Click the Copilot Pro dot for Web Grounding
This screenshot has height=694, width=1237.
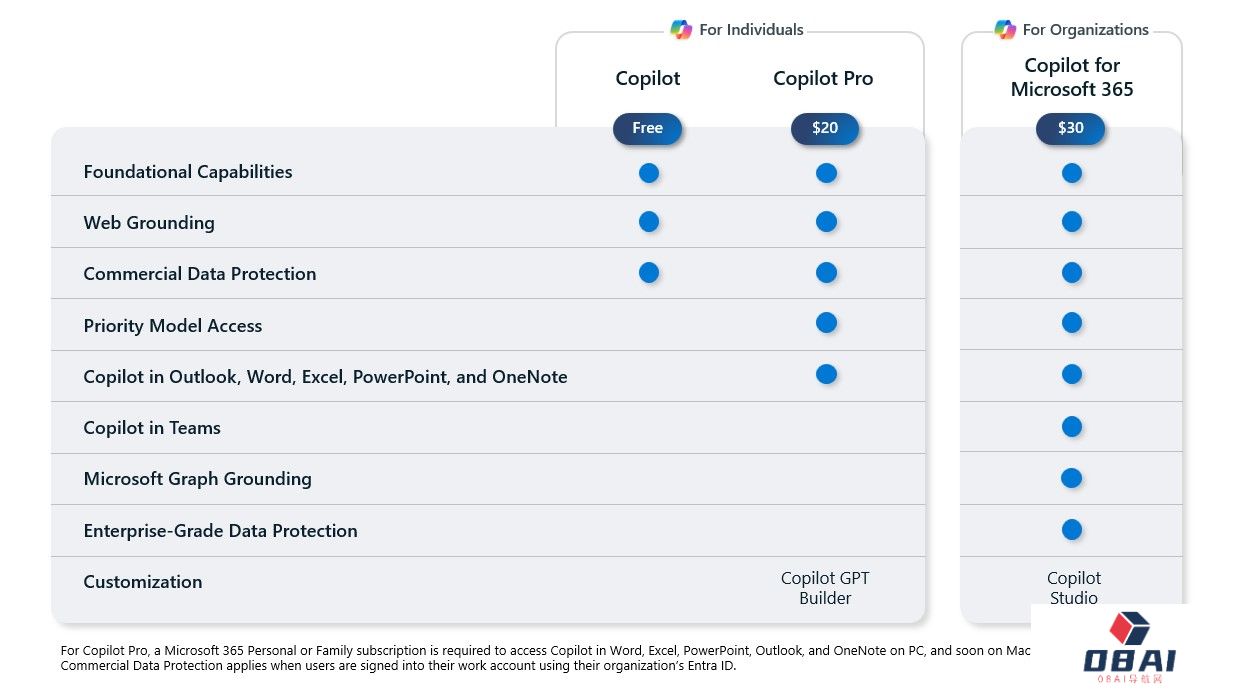coord(826,221)
